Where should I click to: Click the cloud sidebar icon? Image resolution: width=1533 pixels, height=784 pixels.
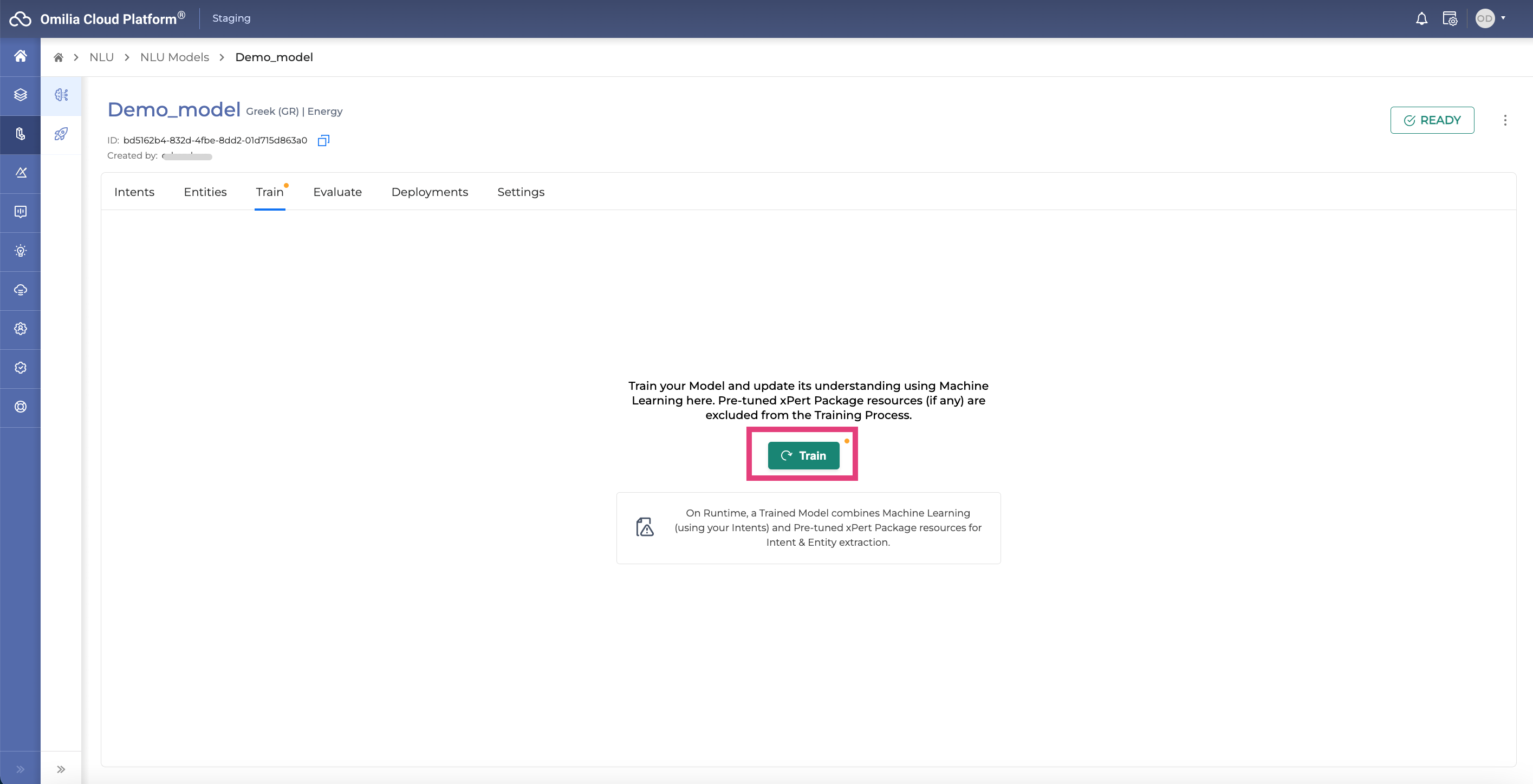pos(20,290)
